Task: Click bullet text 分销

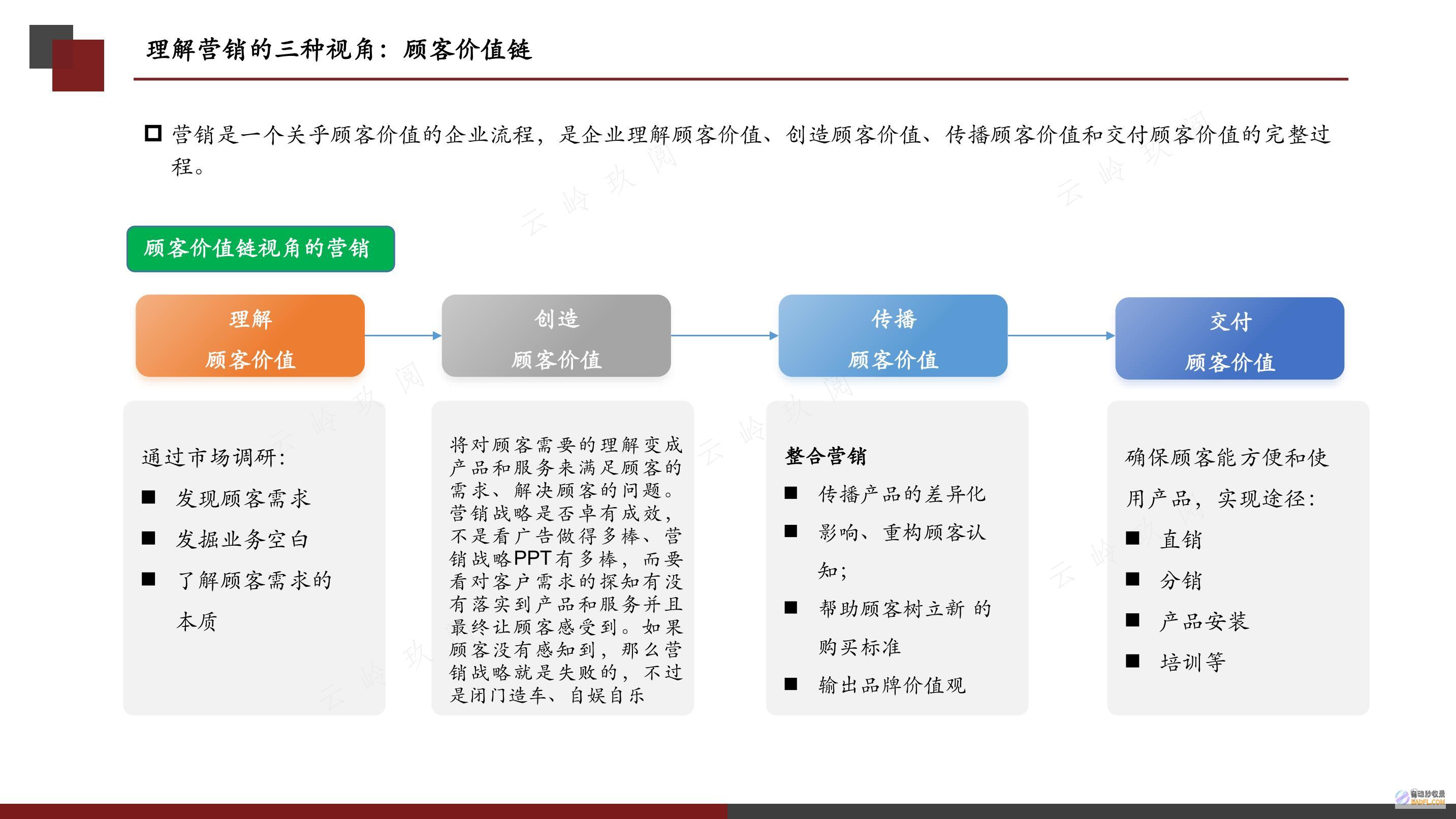Action: click(1181, 581)
